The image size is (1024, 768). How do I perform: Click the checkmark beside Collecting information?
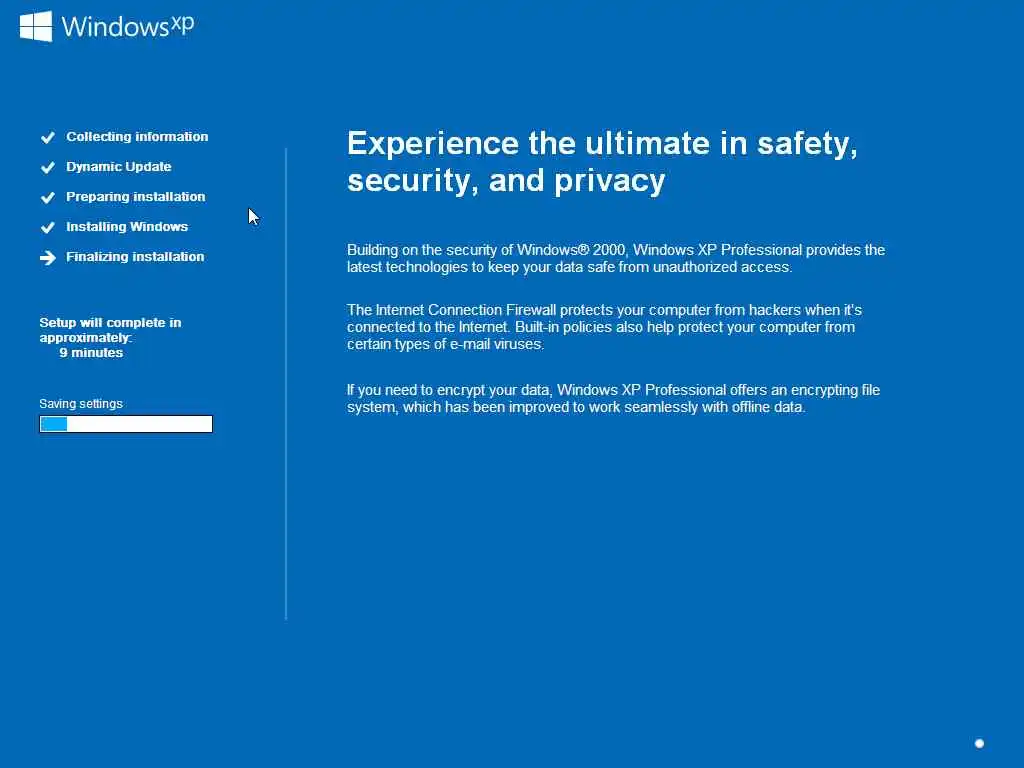click(x=48, y=137)
